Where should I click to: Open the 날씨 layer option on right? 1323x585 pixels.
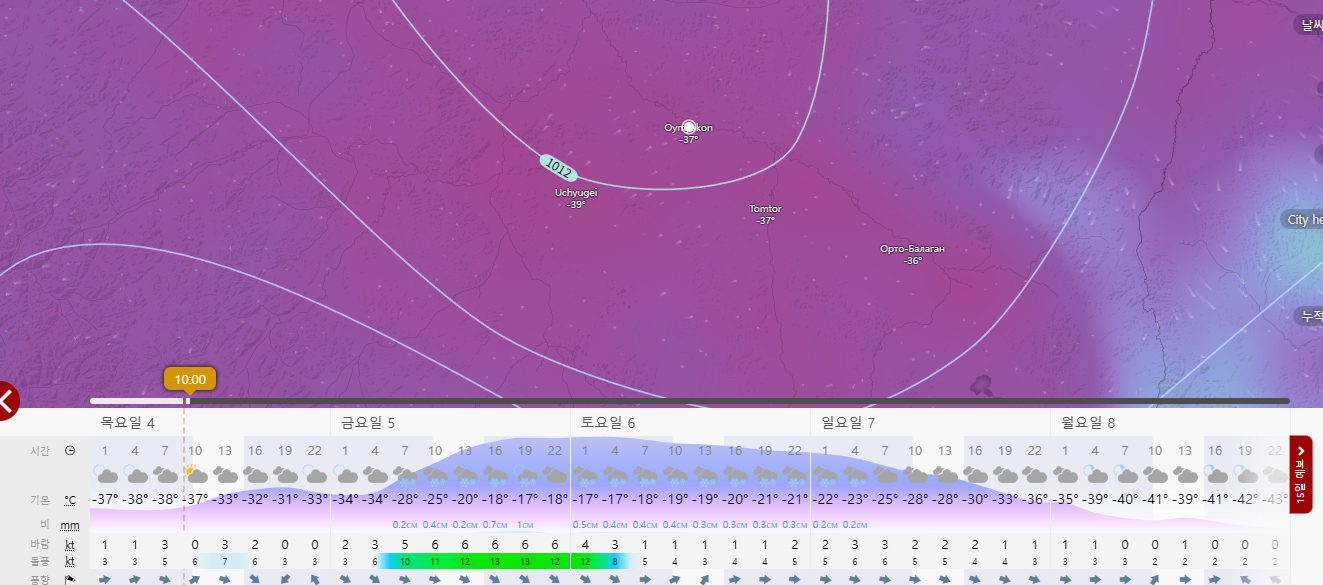coord(1308,25)
